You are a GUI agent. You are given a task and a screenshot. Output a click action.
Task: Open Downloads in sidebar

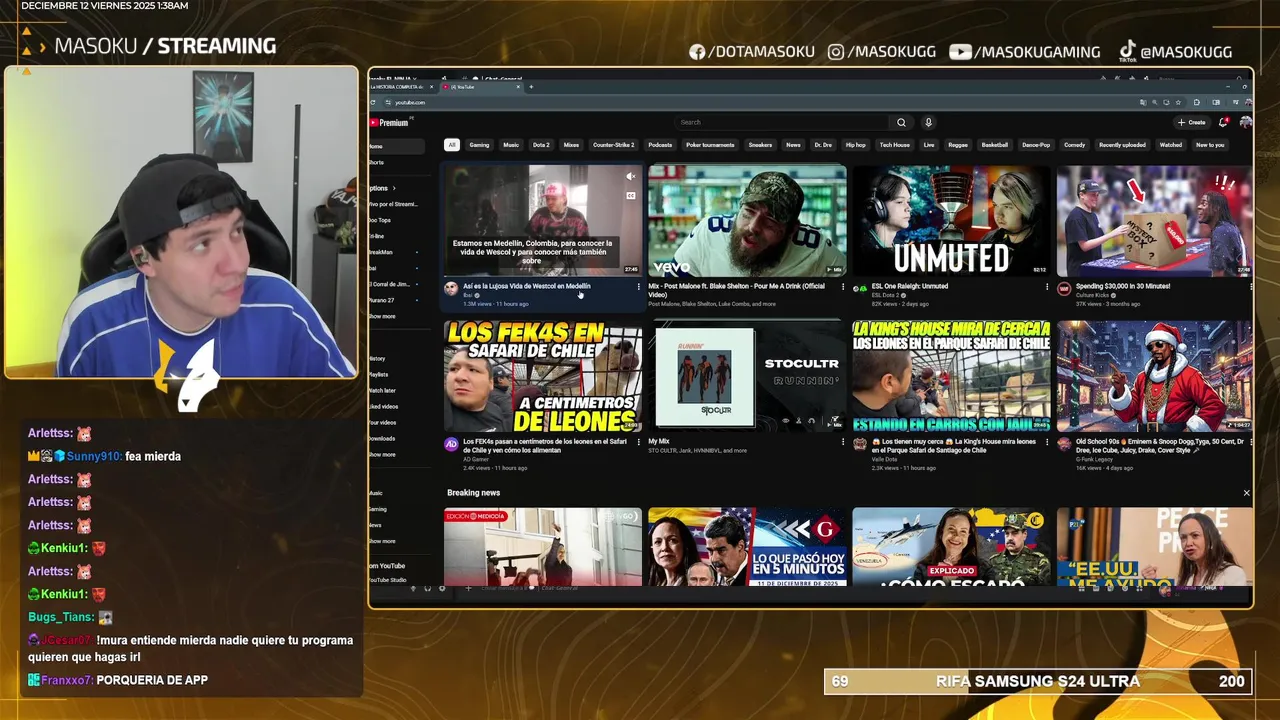coord(382,438)
